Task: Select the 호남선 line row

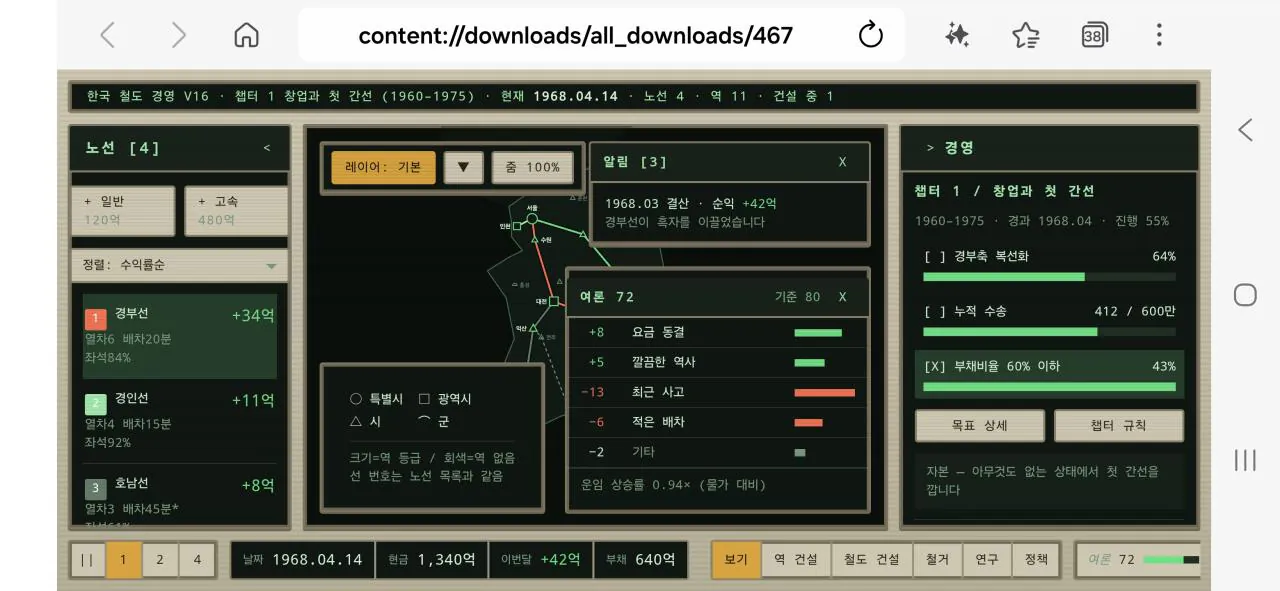Action: click(180, 497)
